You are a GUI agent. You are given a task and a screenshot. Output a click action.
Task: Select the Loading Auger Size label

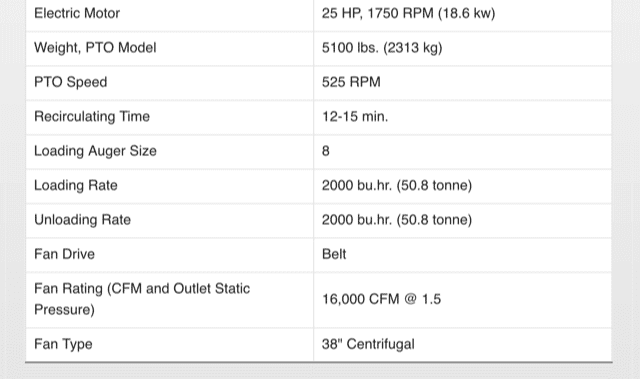click(x=95, y=151)
